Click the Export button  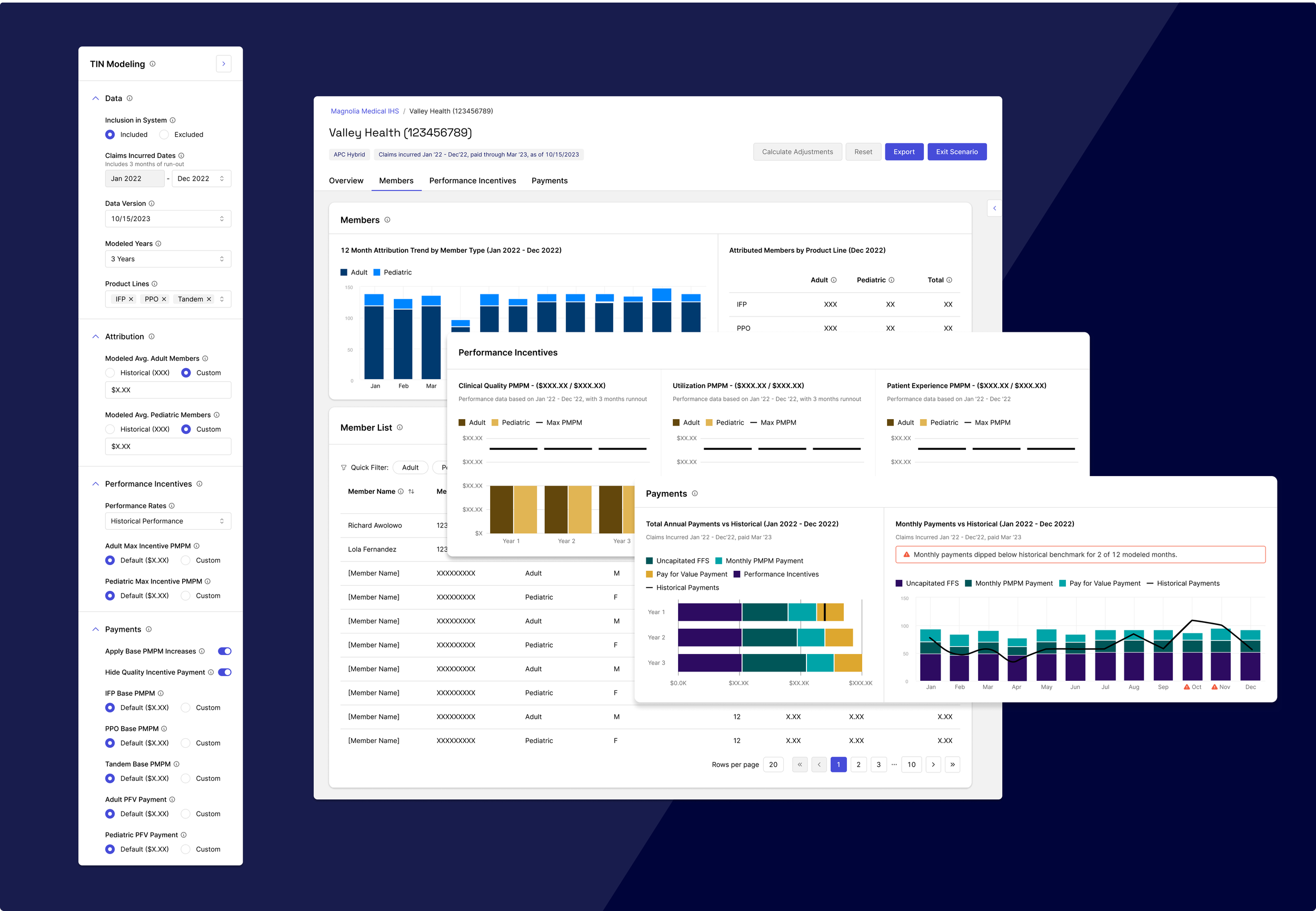904,152
